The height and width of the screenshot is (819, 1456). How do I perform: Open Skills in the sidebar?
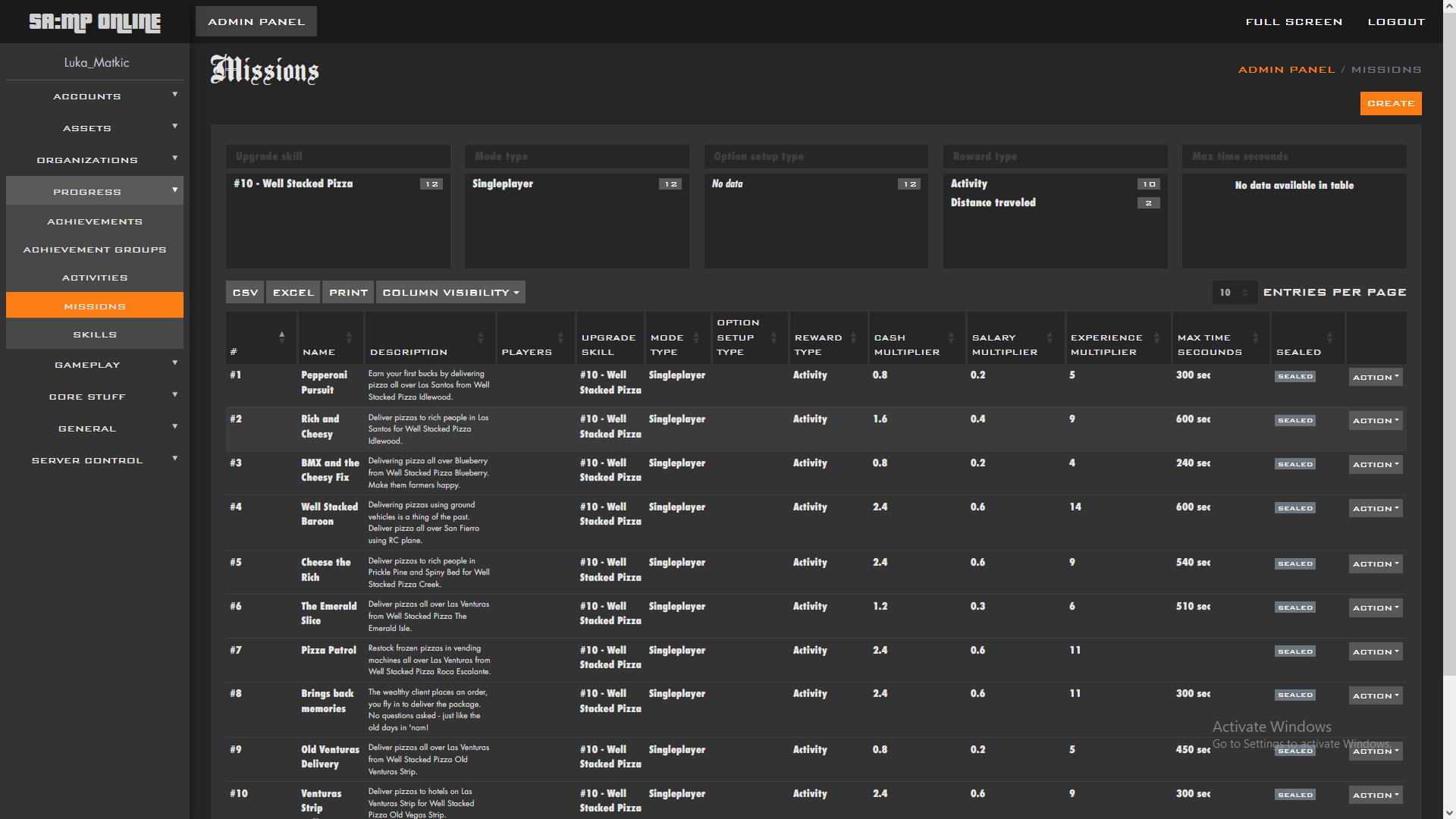tap(94, 334)
